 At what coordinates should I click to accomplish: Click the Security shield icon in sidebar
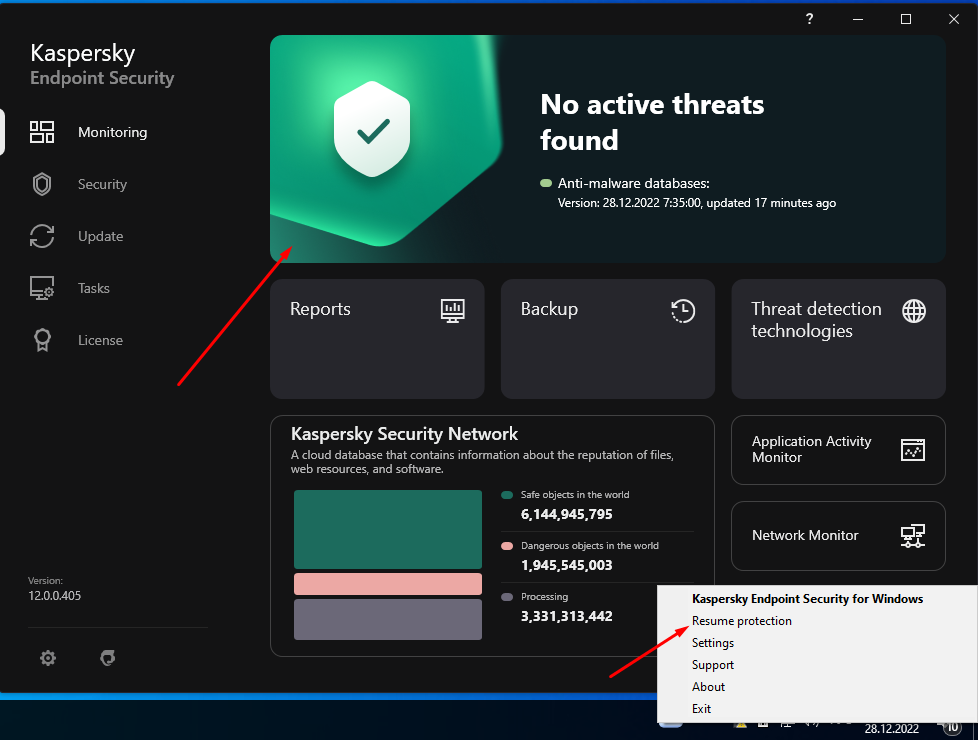[x=42, y=184]
